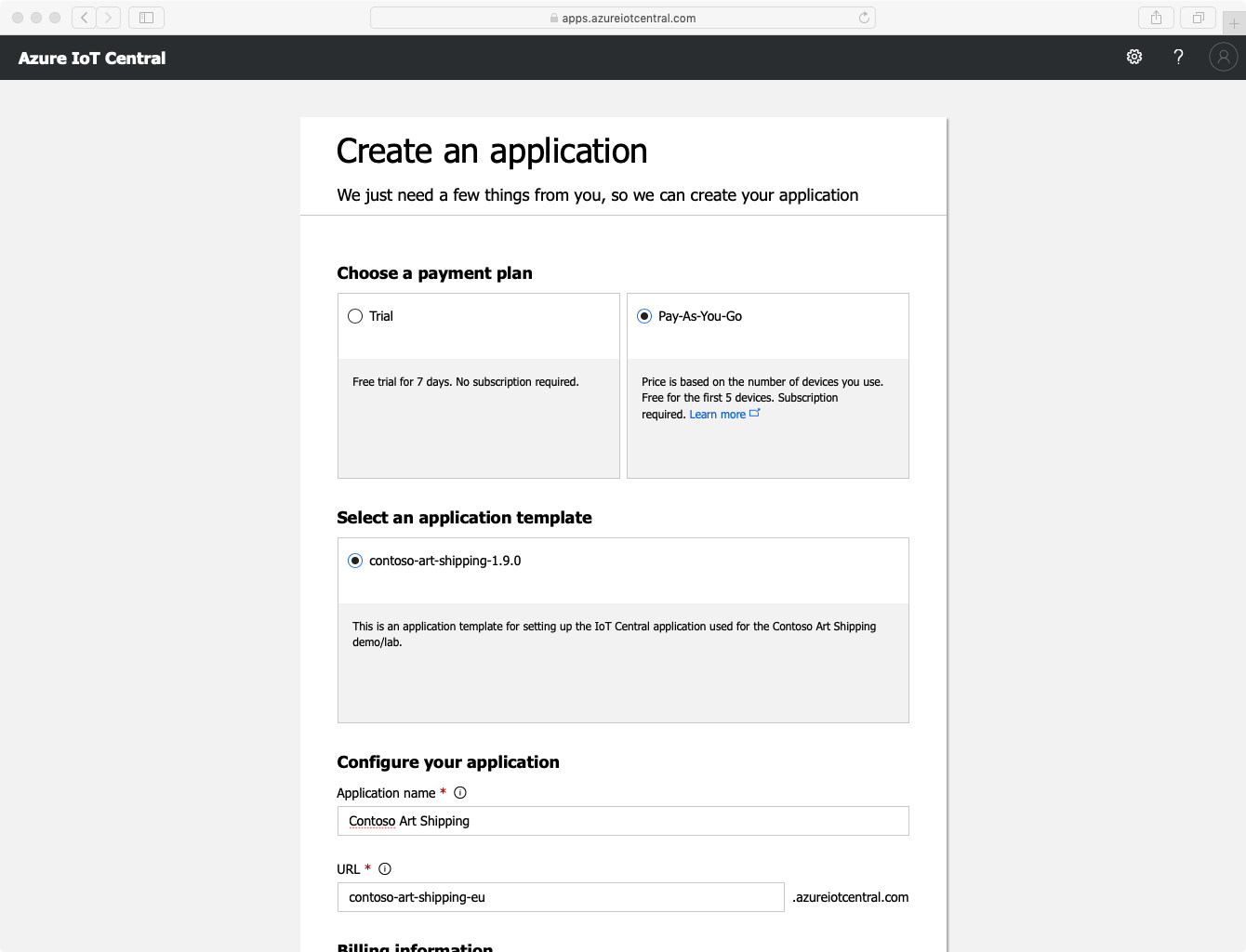Click the Contoso Art Shipping template description text
The width and height of the screenshot is (1246, 952).
tap(615, 634)
